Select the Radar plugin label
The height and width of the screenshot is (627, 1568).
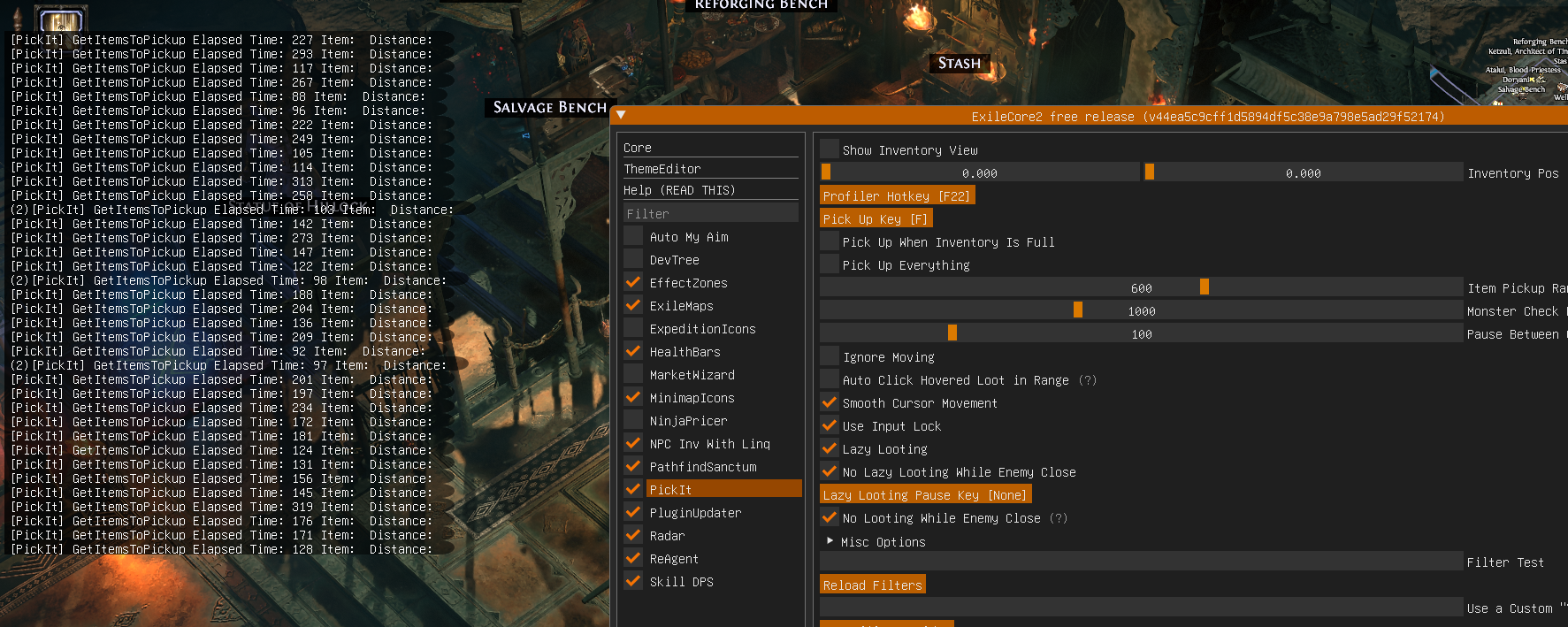click(x=667, y=536)
